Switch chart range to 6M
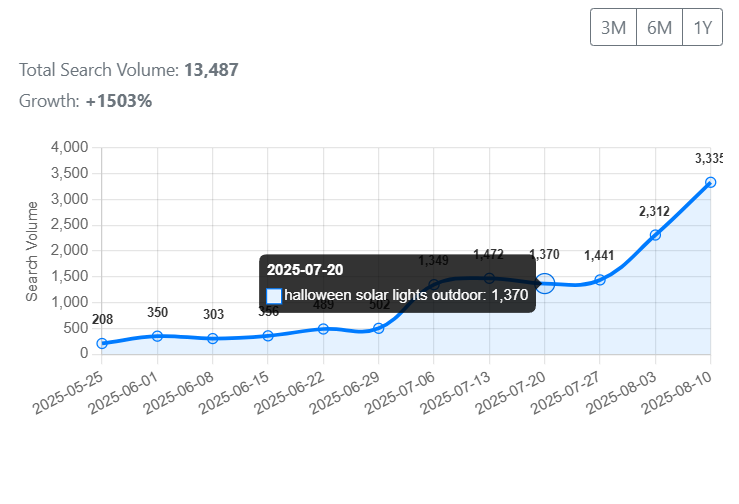Screen dimensions: 739x504 click(659, 27)
